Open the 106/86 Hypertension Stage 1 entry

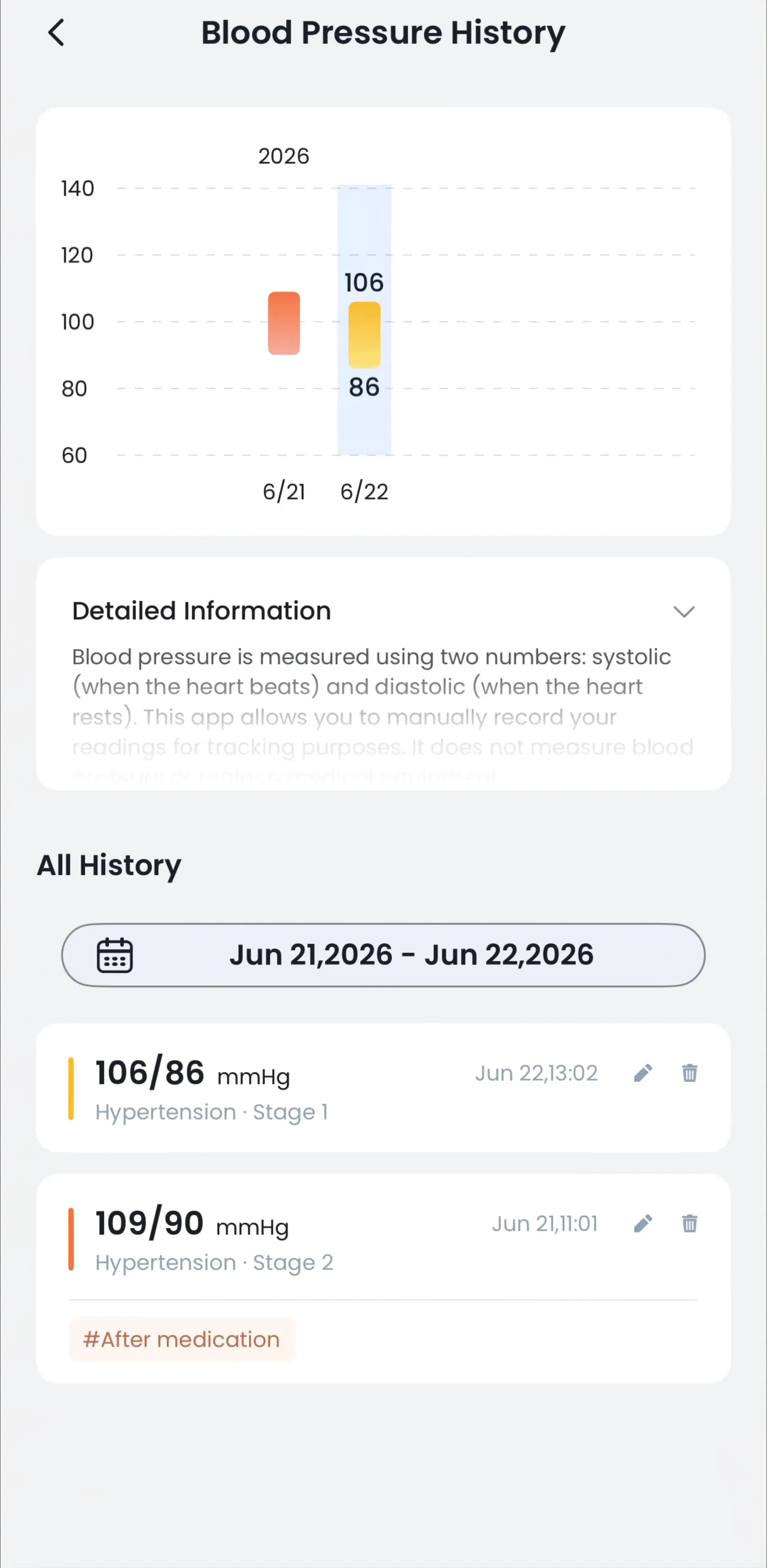click(x=383, y=1088)
